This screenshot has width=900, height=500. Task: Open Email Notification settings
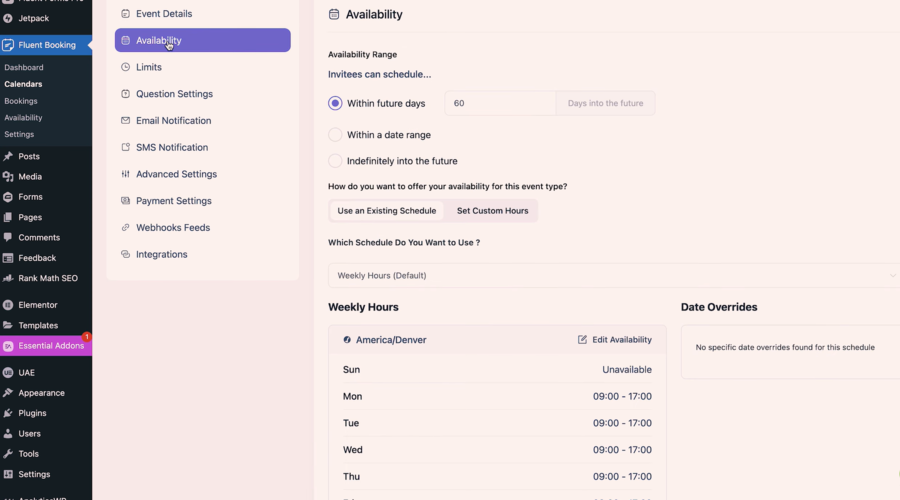(203, 121)
